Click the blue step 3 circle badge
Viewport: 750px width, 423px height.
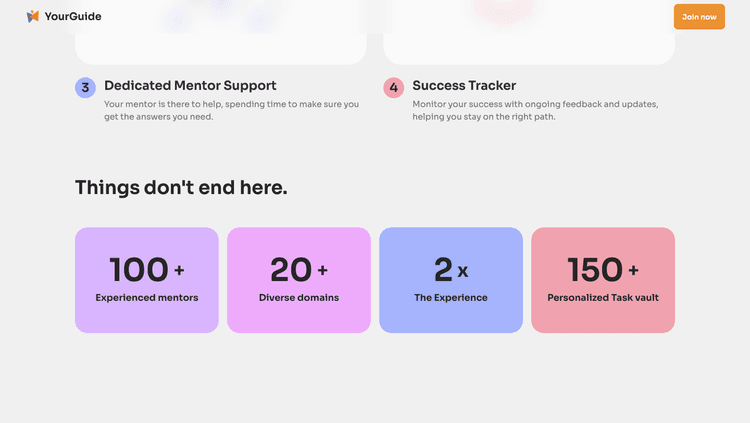point(85,88)
